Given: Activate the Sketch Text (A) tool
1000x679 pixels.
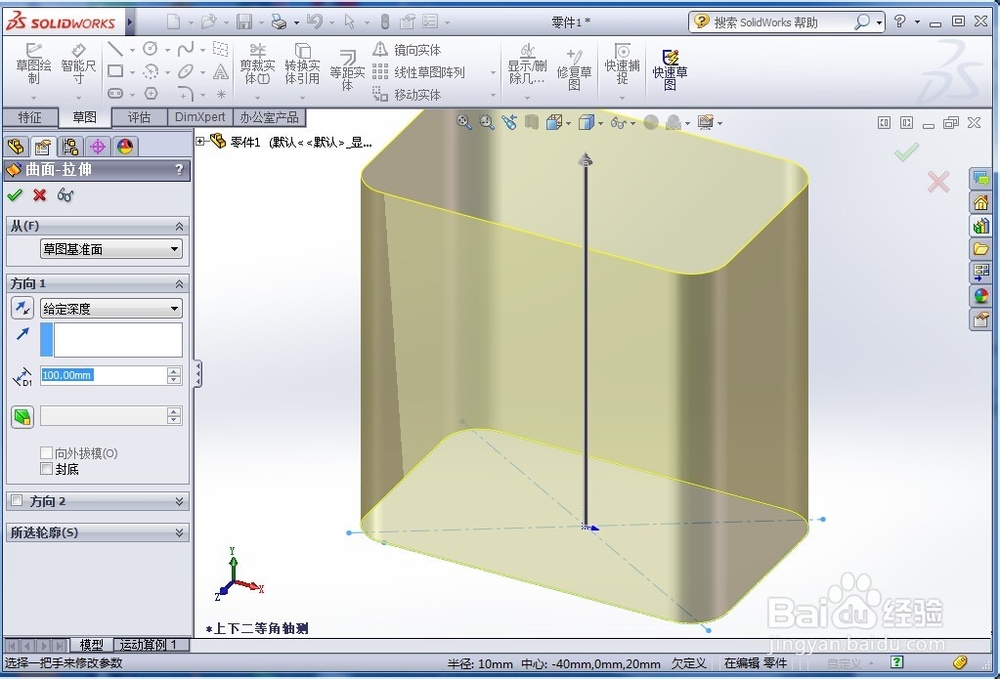Looking at the screenshot, I should coord(221,71).
